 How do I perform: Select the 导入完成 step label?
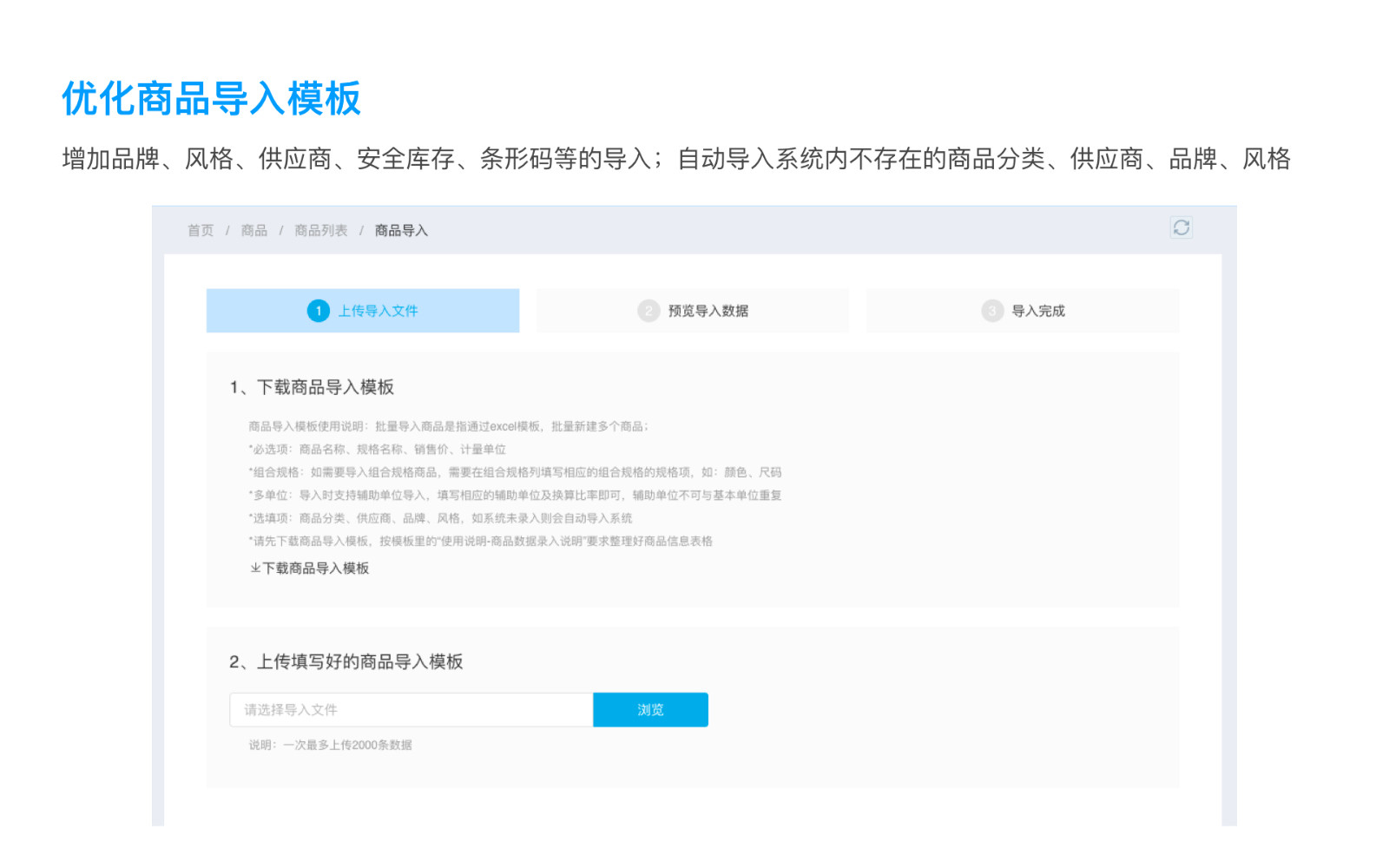tap(1038, 311)
